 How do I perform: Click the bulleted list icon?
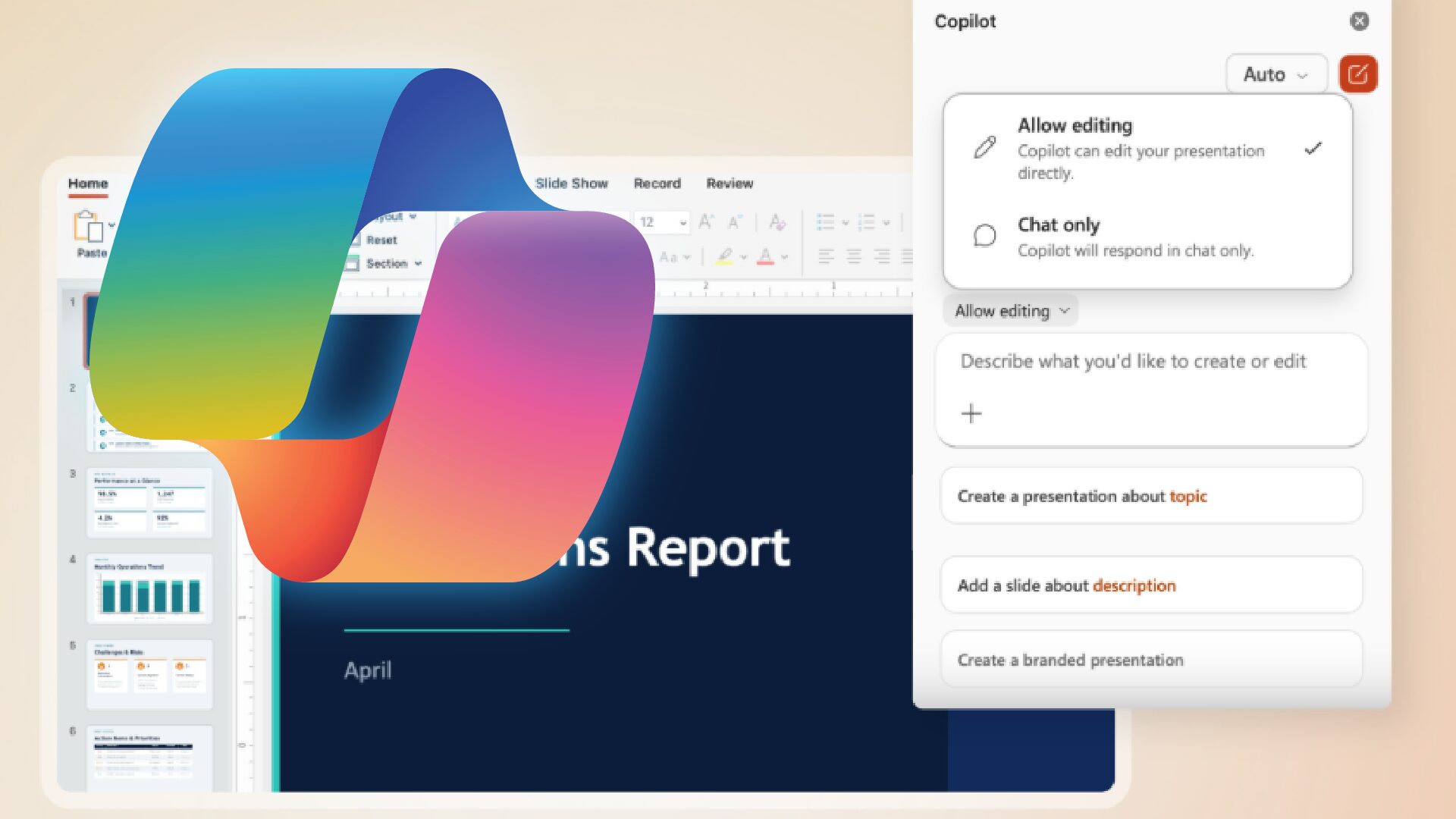[x=825, y=222]
